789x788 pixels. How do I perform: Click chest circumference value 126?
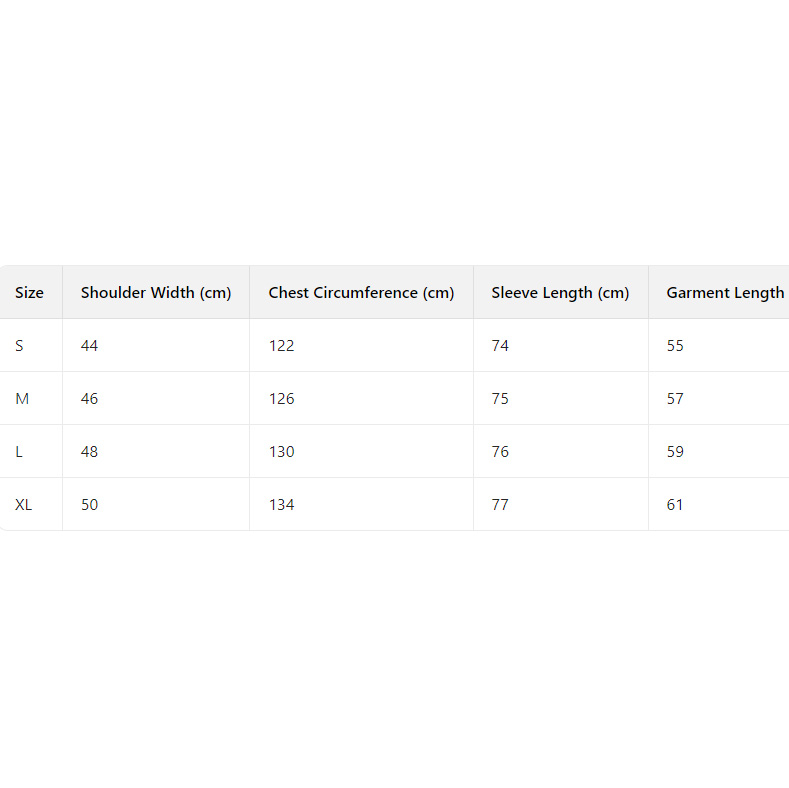tap(281, 399)
